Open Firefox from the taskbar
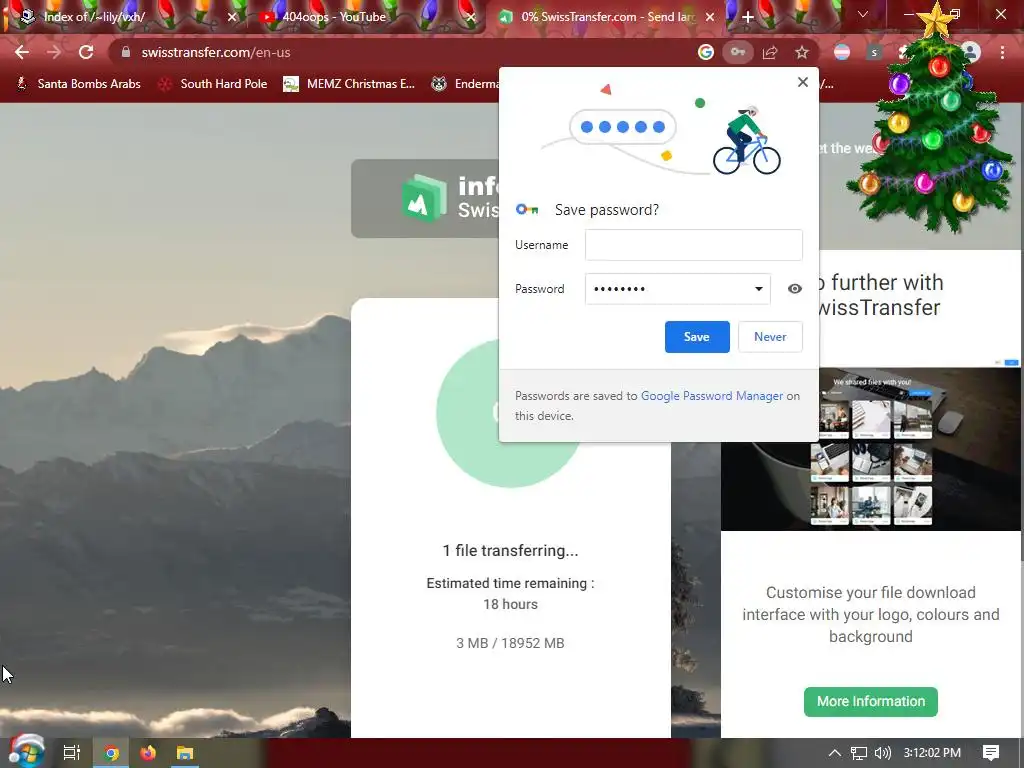This screenshot has height=768, width=1024. point(148,753)
